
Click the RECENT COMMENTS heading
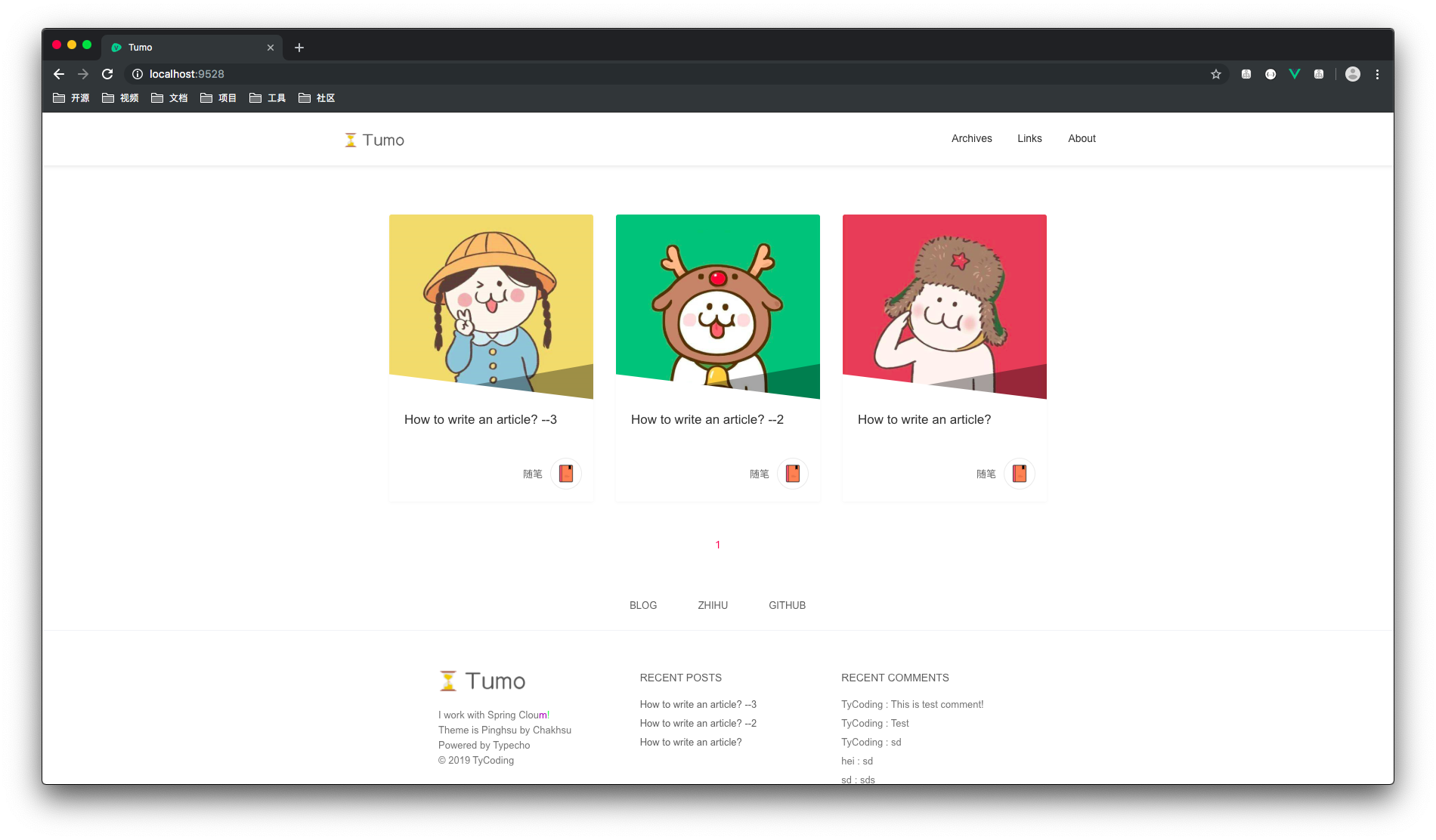click(895, 678)
